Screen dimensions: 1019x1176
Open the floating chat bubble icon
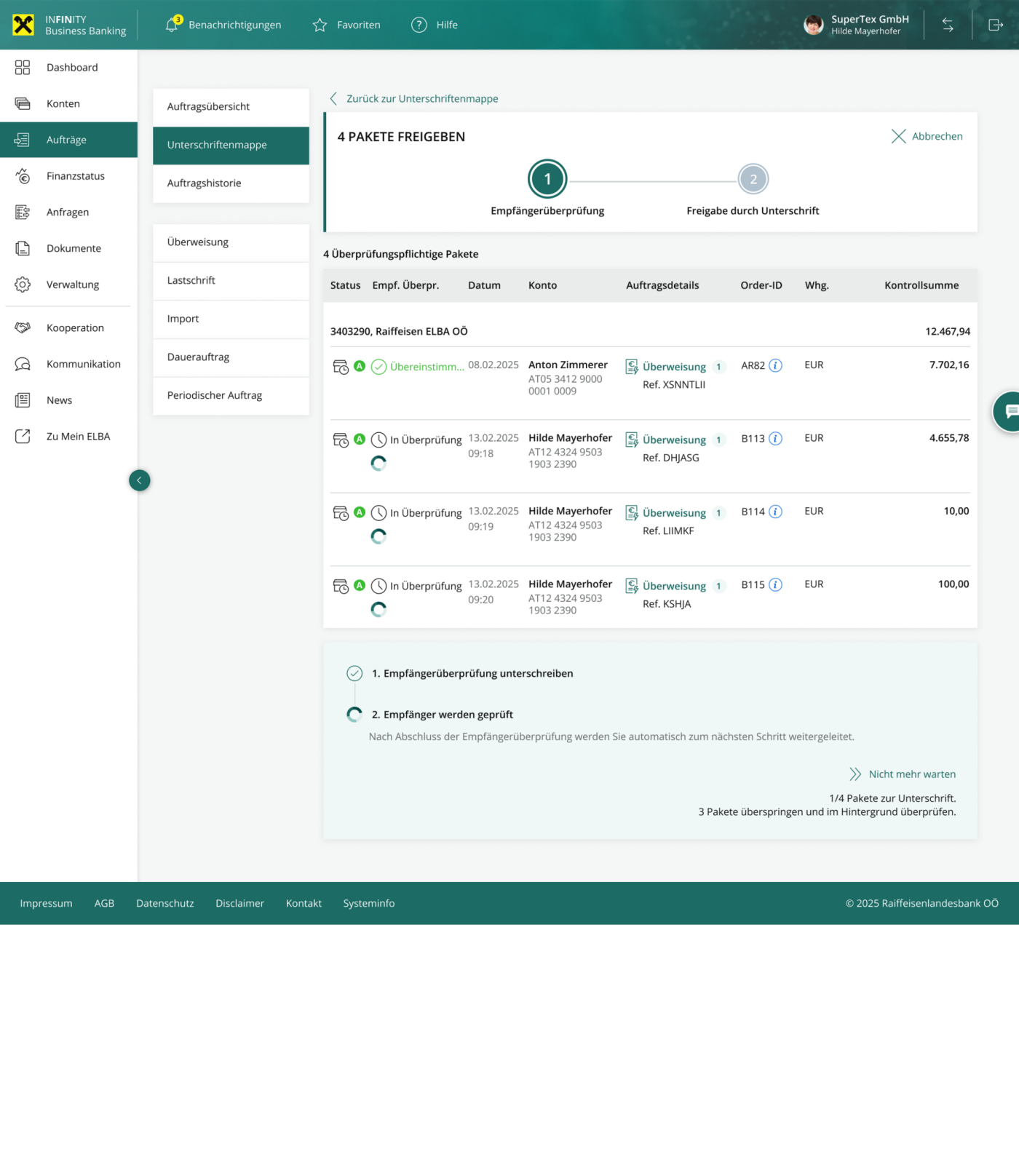1010,412
